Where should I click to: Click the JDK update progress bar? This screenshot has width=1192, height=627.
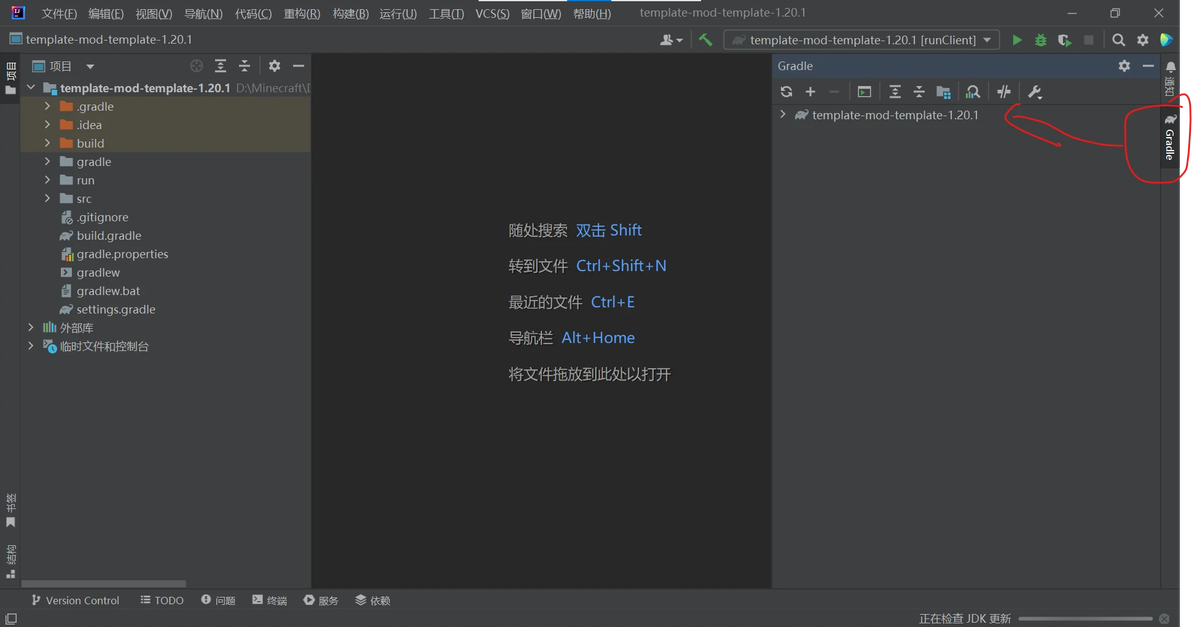(x=1086, y=619)
